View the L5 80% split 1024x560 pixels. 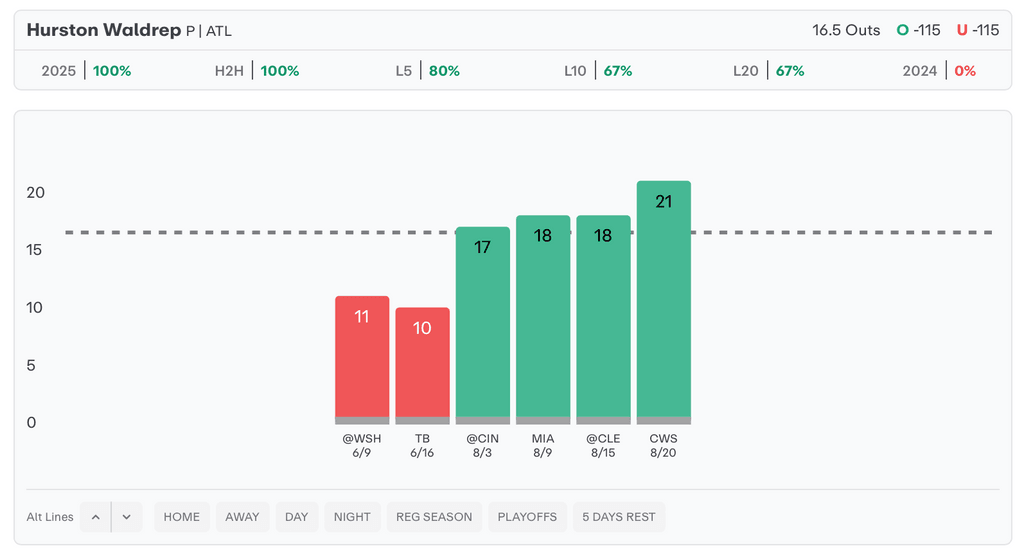tap(427, 70)
